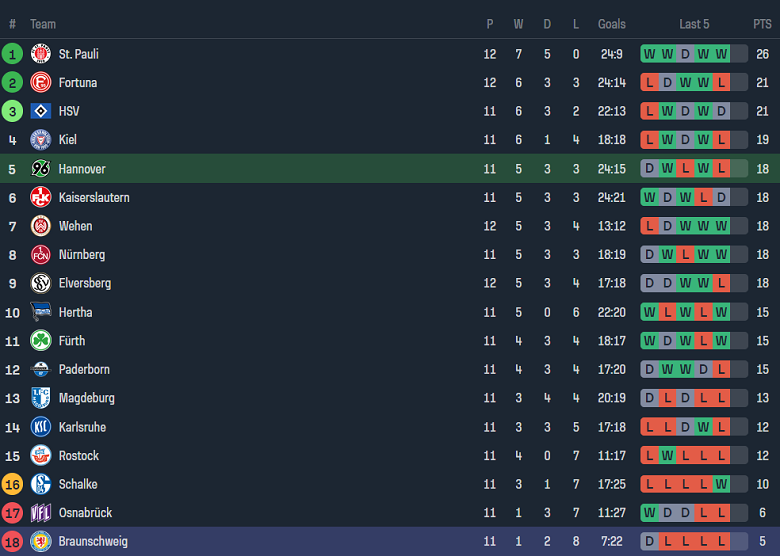
Task: Click the Hannover 96 club logo
Action: [x=41, y=169]
